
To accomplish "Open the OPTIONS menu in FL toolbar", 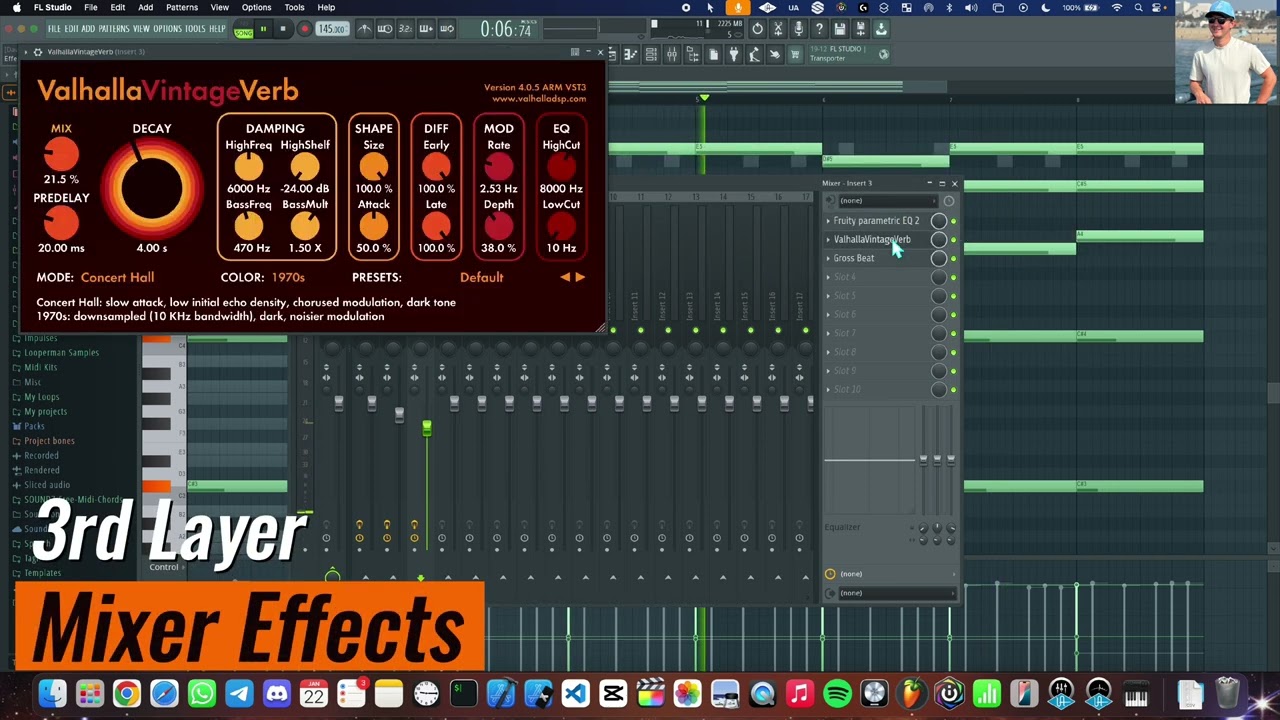I will coord(167,29).
